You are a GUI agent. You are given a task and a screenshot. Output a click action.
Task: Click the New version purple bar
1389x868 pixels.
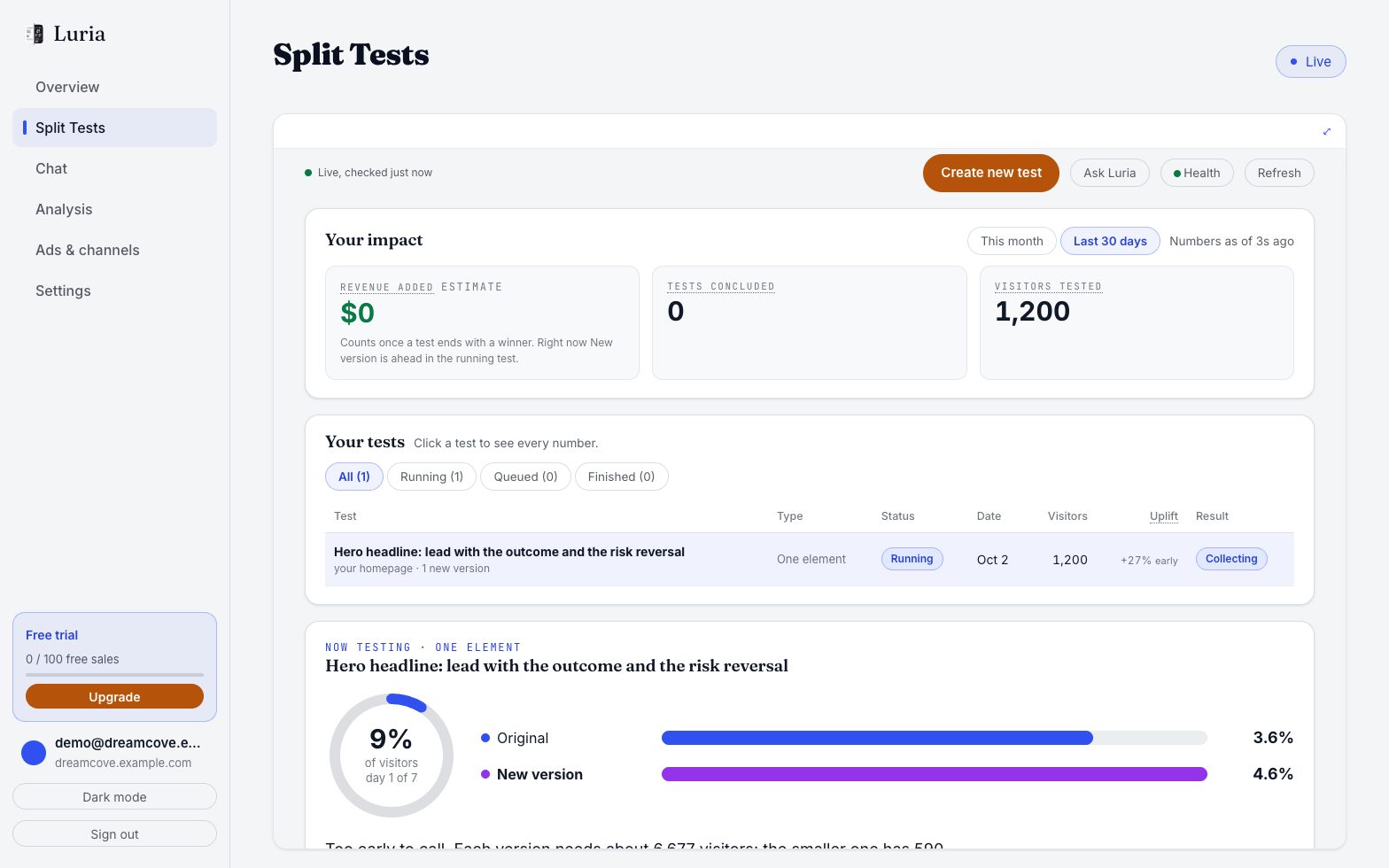click(x=935, y=774)
